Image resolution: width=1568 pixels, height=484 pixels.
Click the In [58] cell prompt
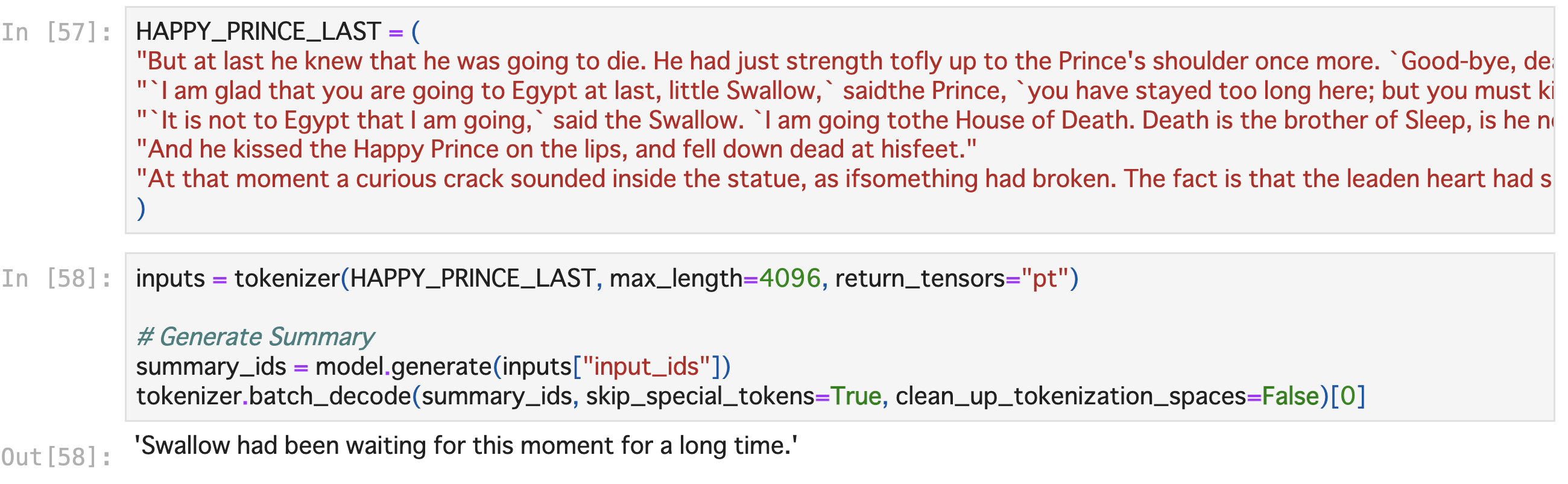[57, 279]
